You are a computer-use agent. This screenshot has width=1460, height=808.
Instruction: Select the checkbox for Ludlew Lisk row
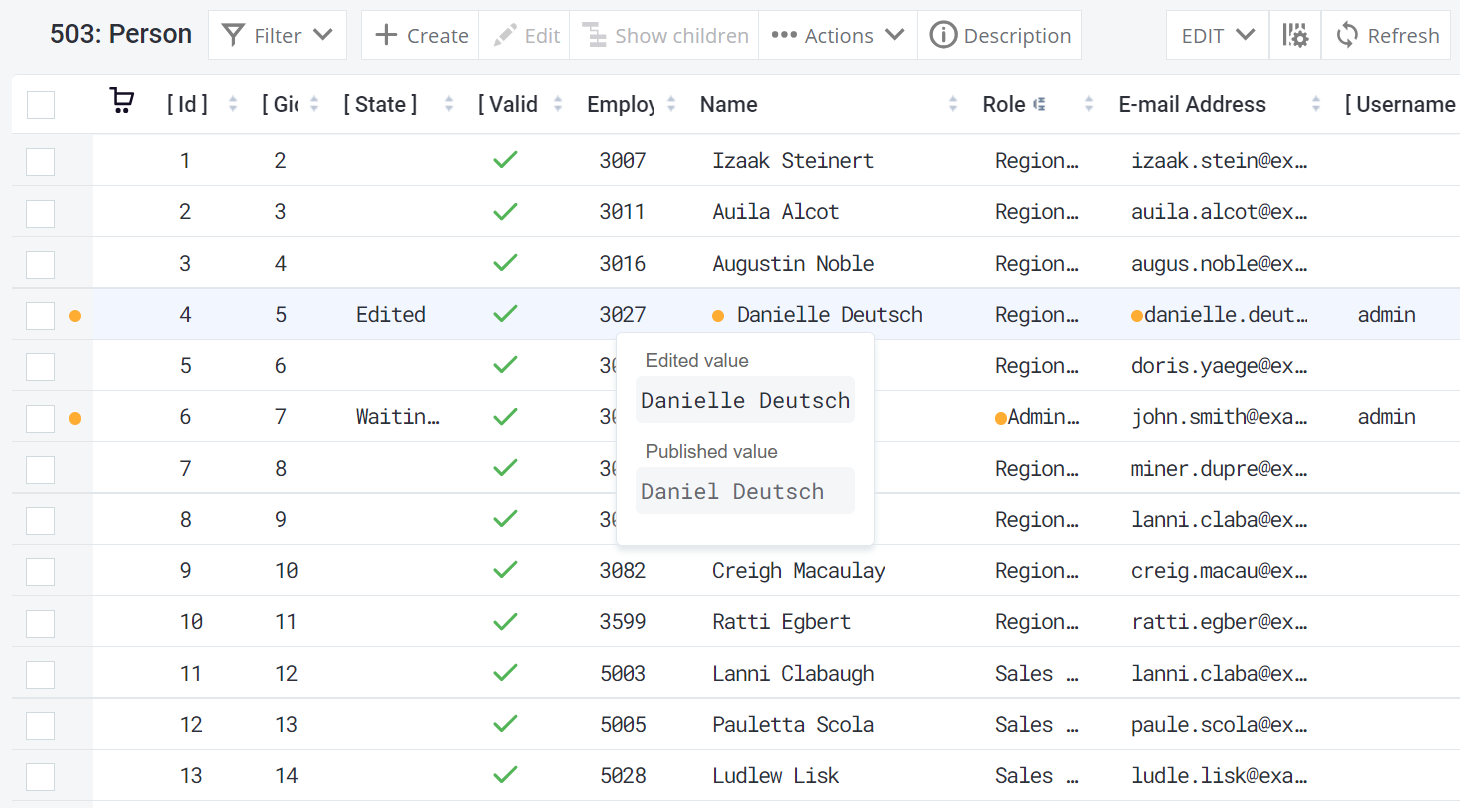pos(41,776)
